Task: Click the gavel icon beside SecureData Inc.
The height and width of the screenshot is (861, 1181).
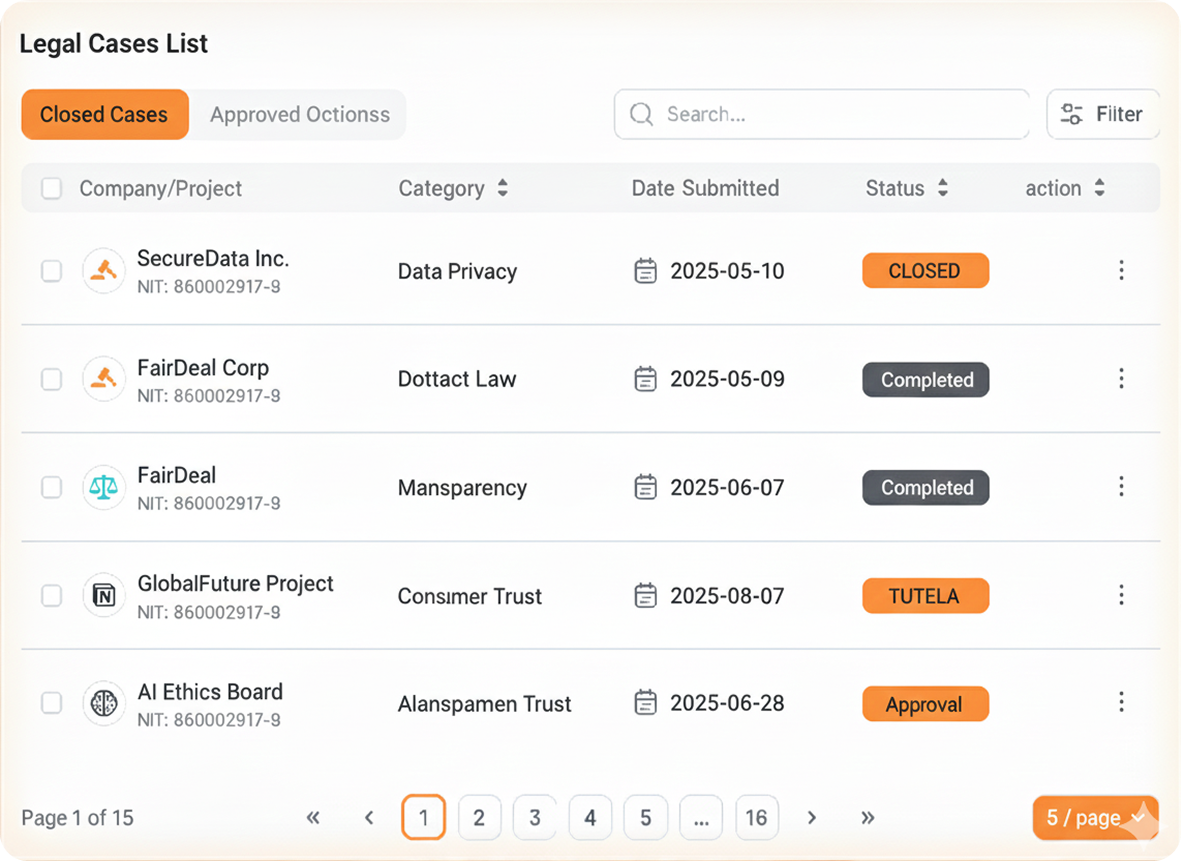Action: tap(103, 271)
